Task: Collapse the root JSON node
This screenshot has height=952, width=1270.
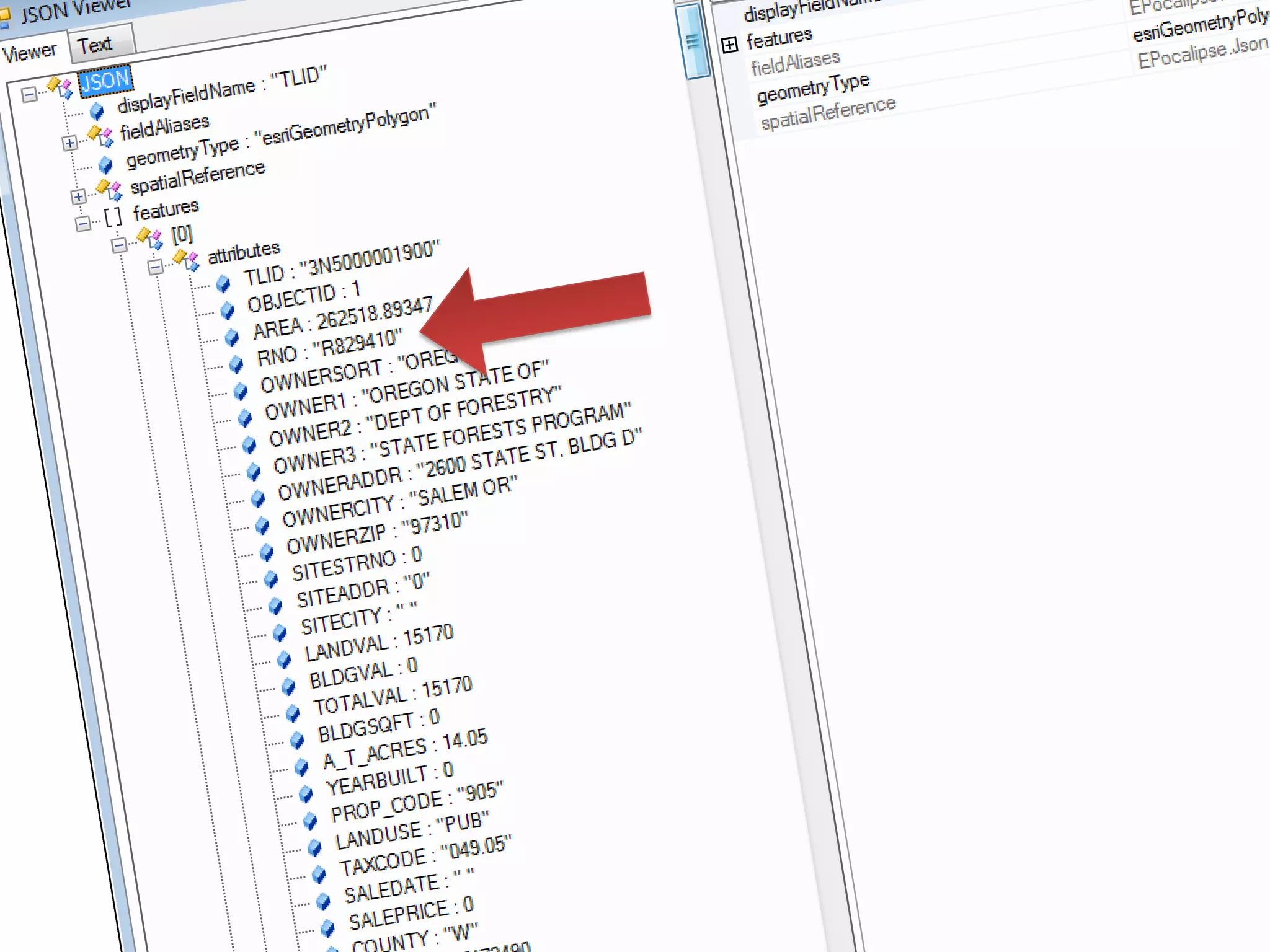Action: 29,95
